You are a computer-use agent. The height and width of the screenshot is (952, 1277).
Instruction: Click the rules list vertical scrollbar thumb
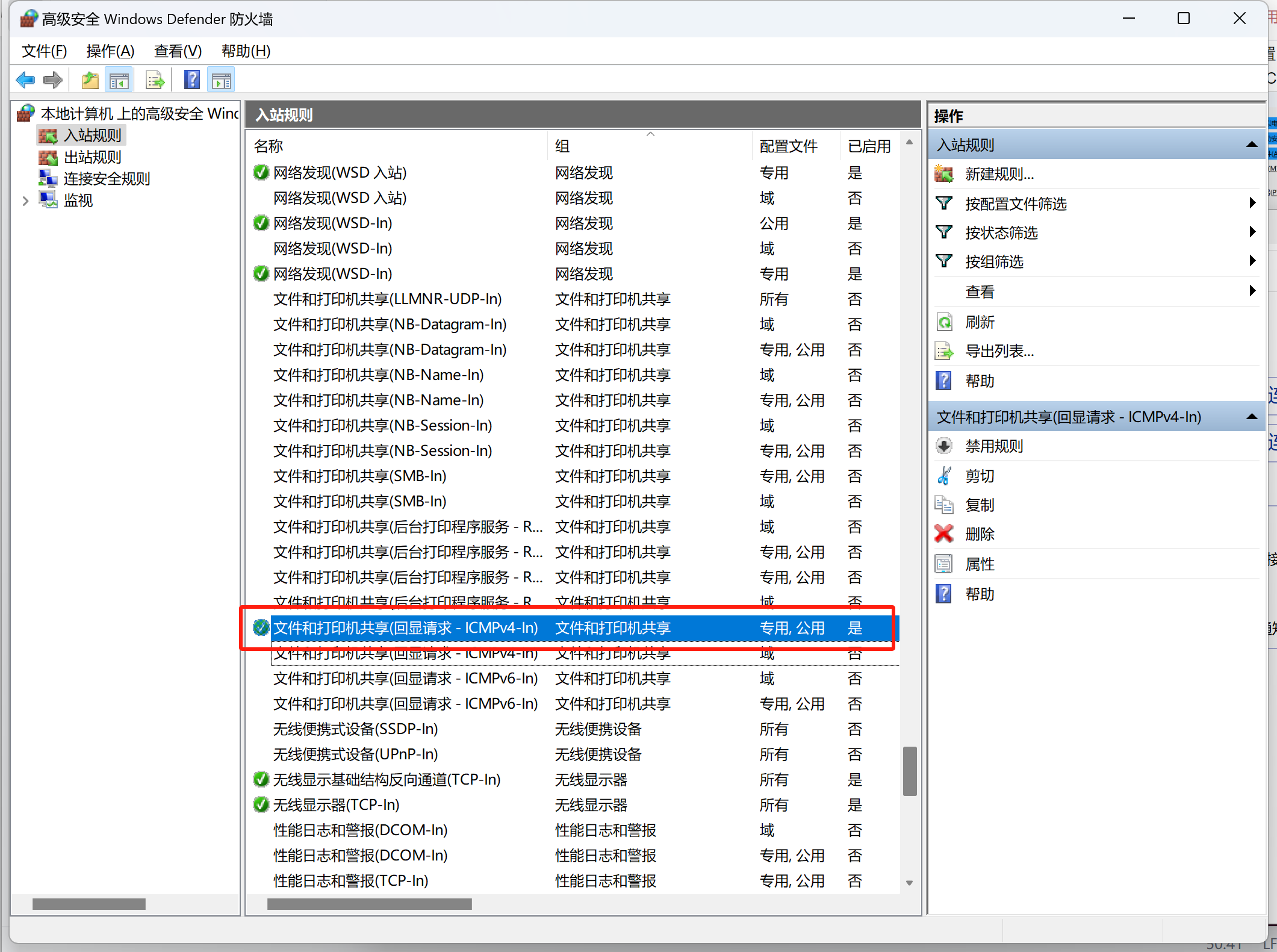pyautogui.click(x=910, y=771)
